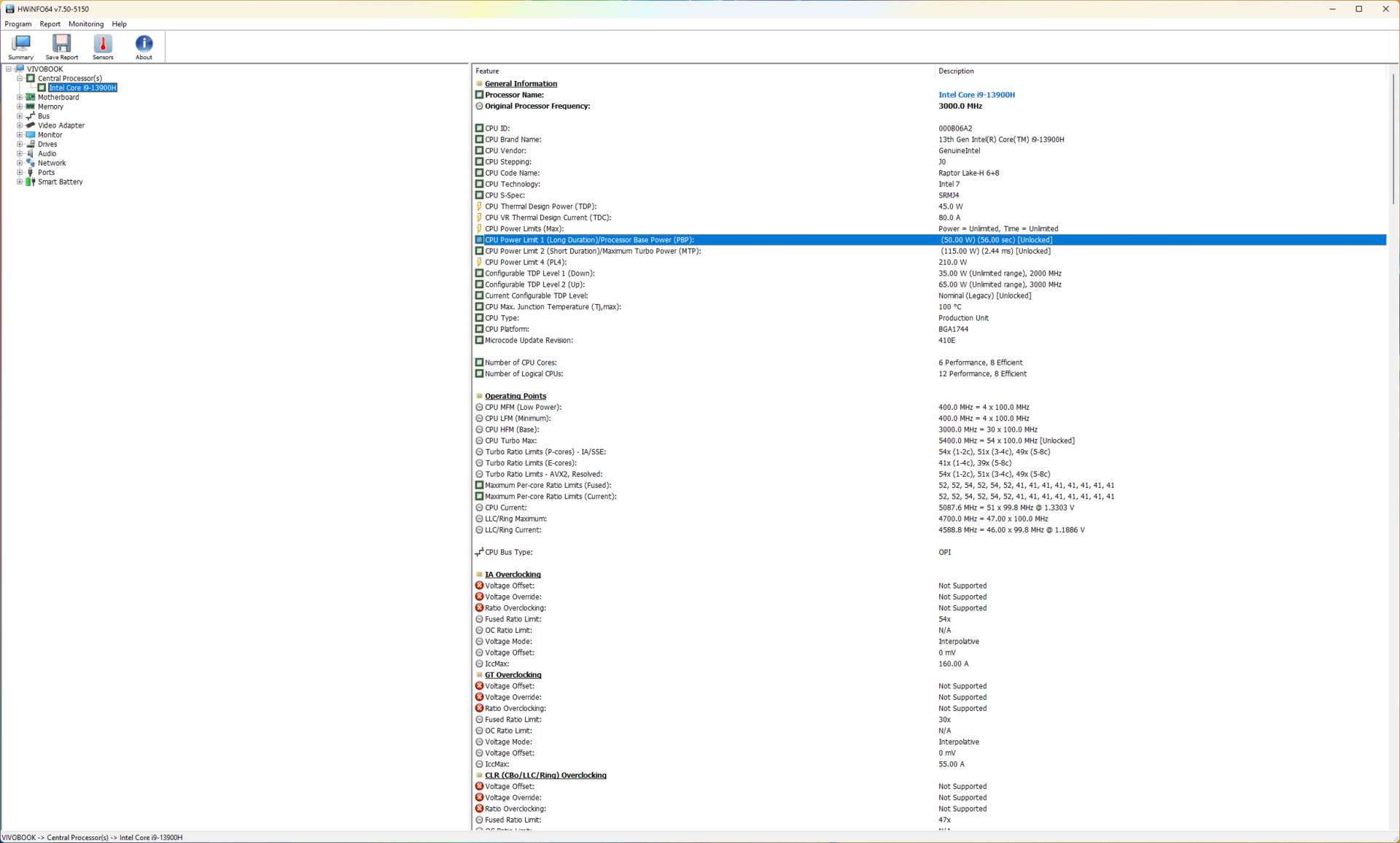Viewport: 1400px width, 843px height.
Task: Select the Smart Battery icon in tree
Action: click(x=31, y=182)
